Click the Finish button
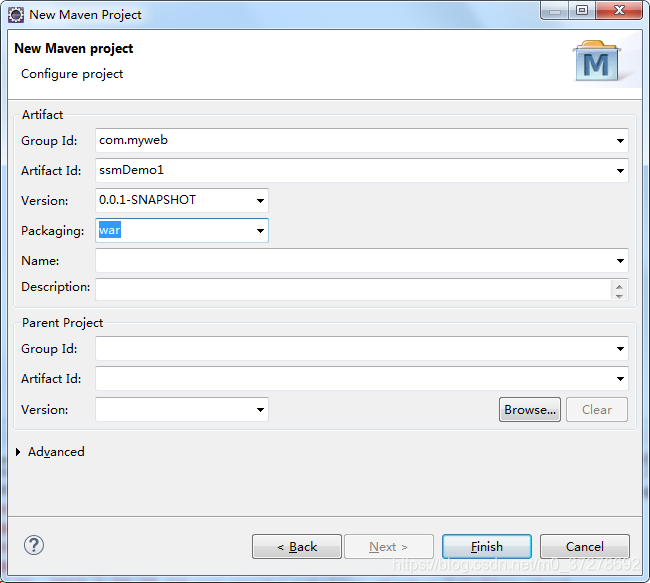This screenshot has width=650, height=583. coord(487,547)
